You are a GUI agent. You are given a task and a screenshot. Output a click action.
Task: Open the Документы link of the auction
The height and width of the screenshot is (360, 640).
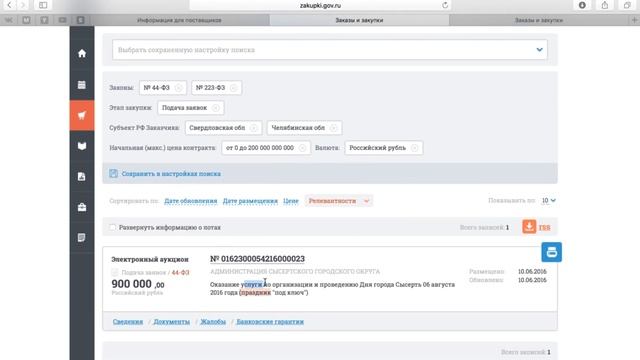171,322
